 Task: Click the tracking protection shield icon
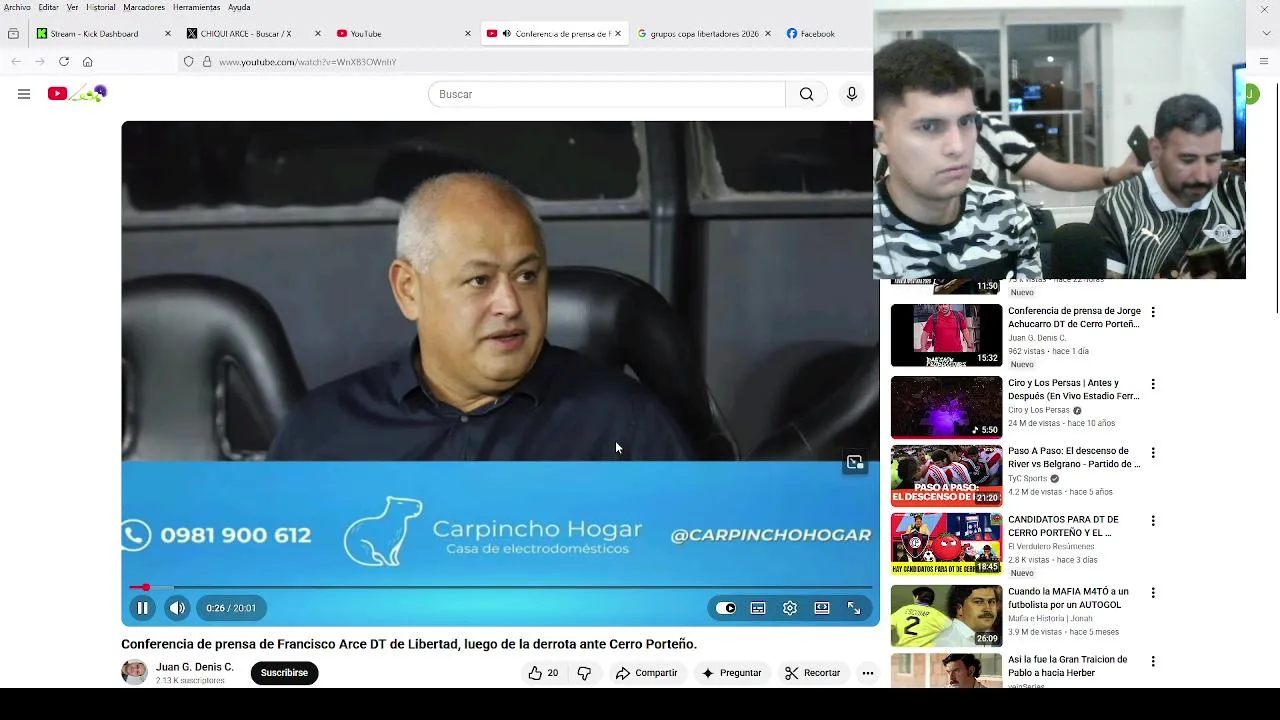pyautogui.click(x=188, y=61)
